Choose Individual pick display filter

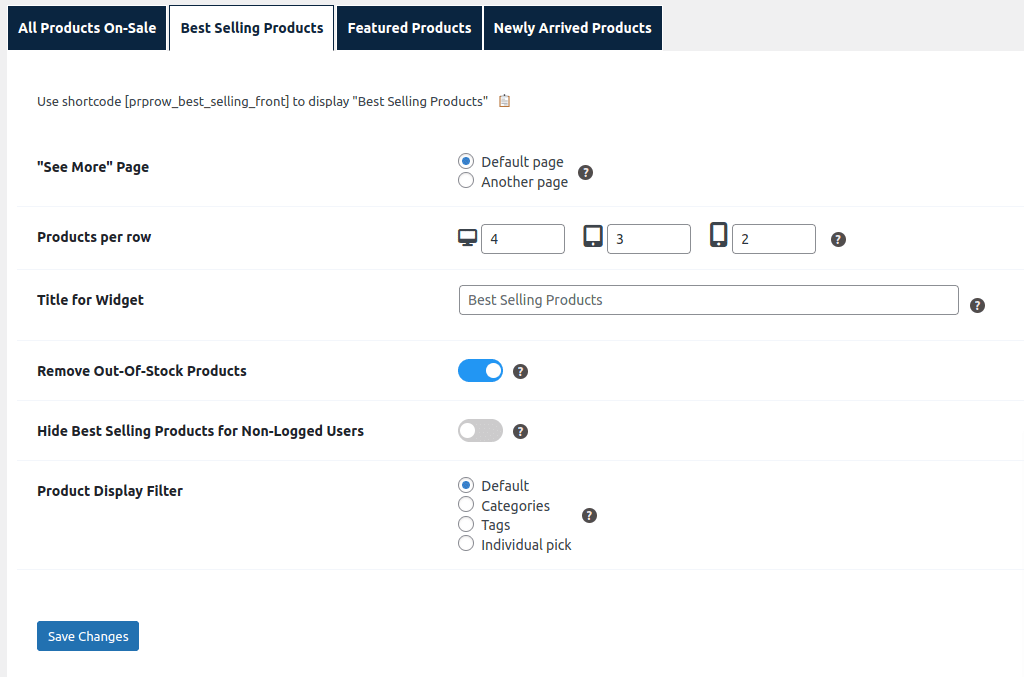[x=465, y=543]
